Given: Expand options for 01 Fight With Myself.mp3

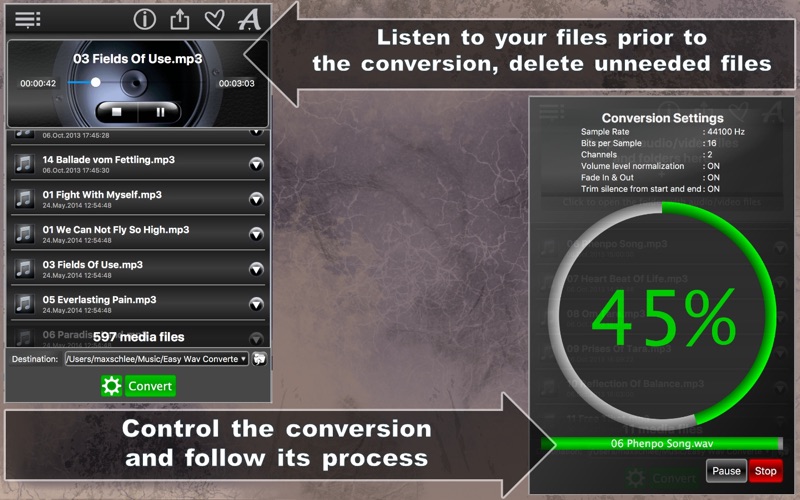Looking at the screenshot, I should pyautogui.click(x=256, y=199).
